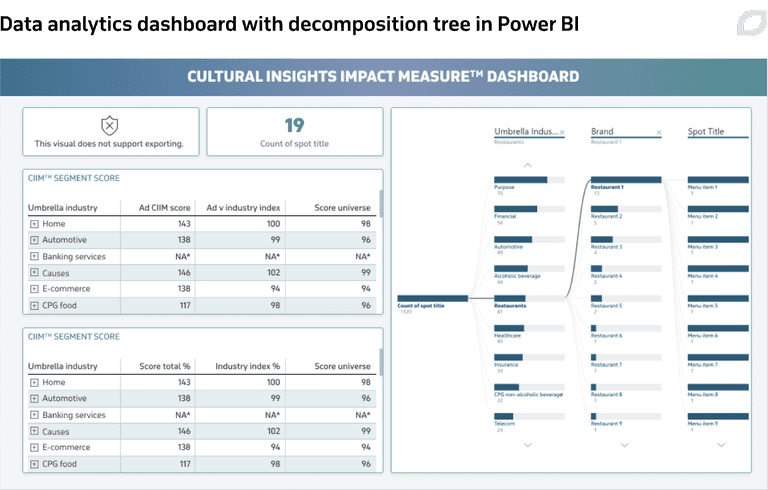768x490 pixels.
Task: Click the down chevron below the Telecom node
Action: pyautogui.click(x=528, y=444)
